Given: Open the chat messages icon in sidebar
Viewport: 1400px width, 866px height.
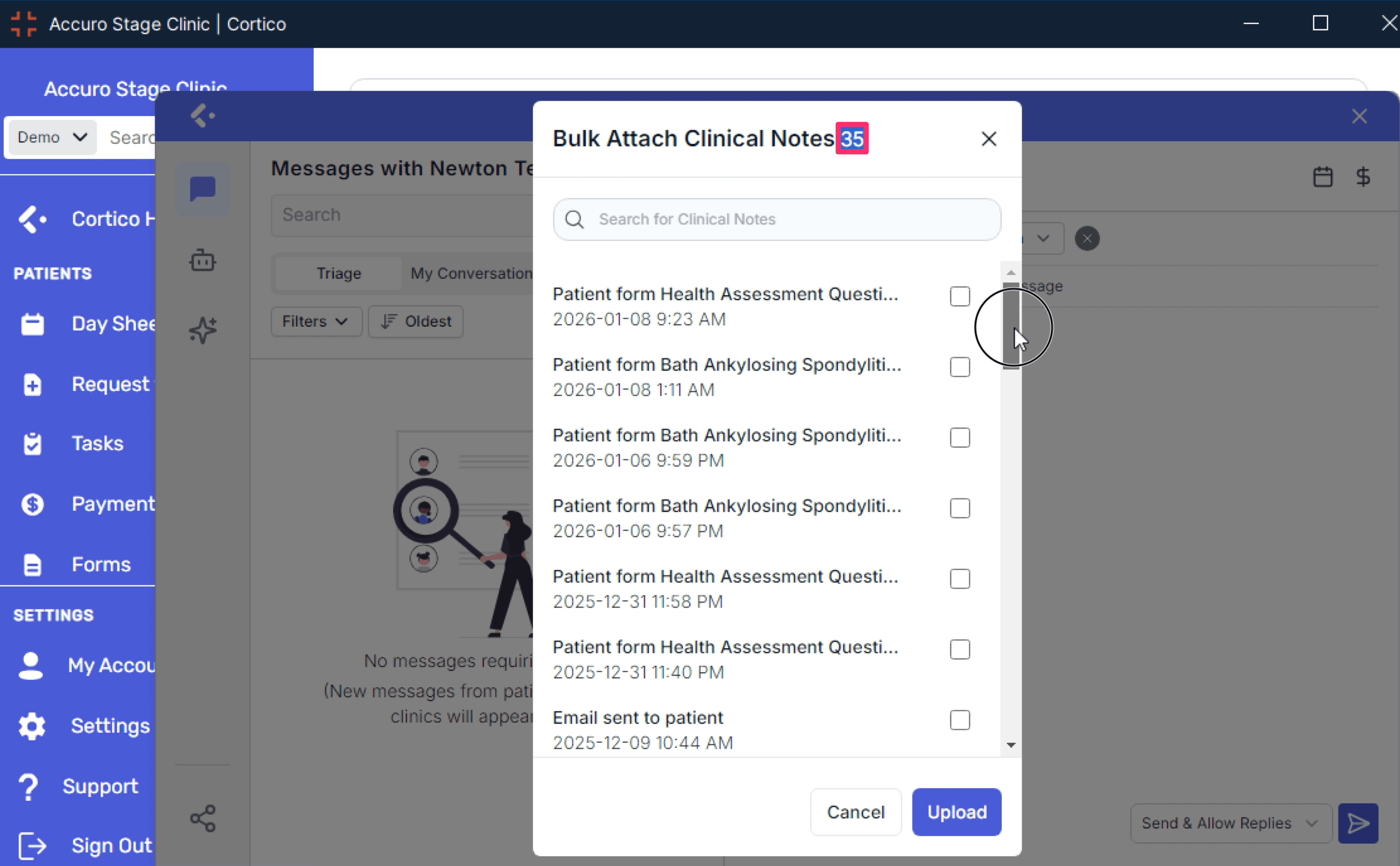Looking at the screenshot, I should point(203,189).
